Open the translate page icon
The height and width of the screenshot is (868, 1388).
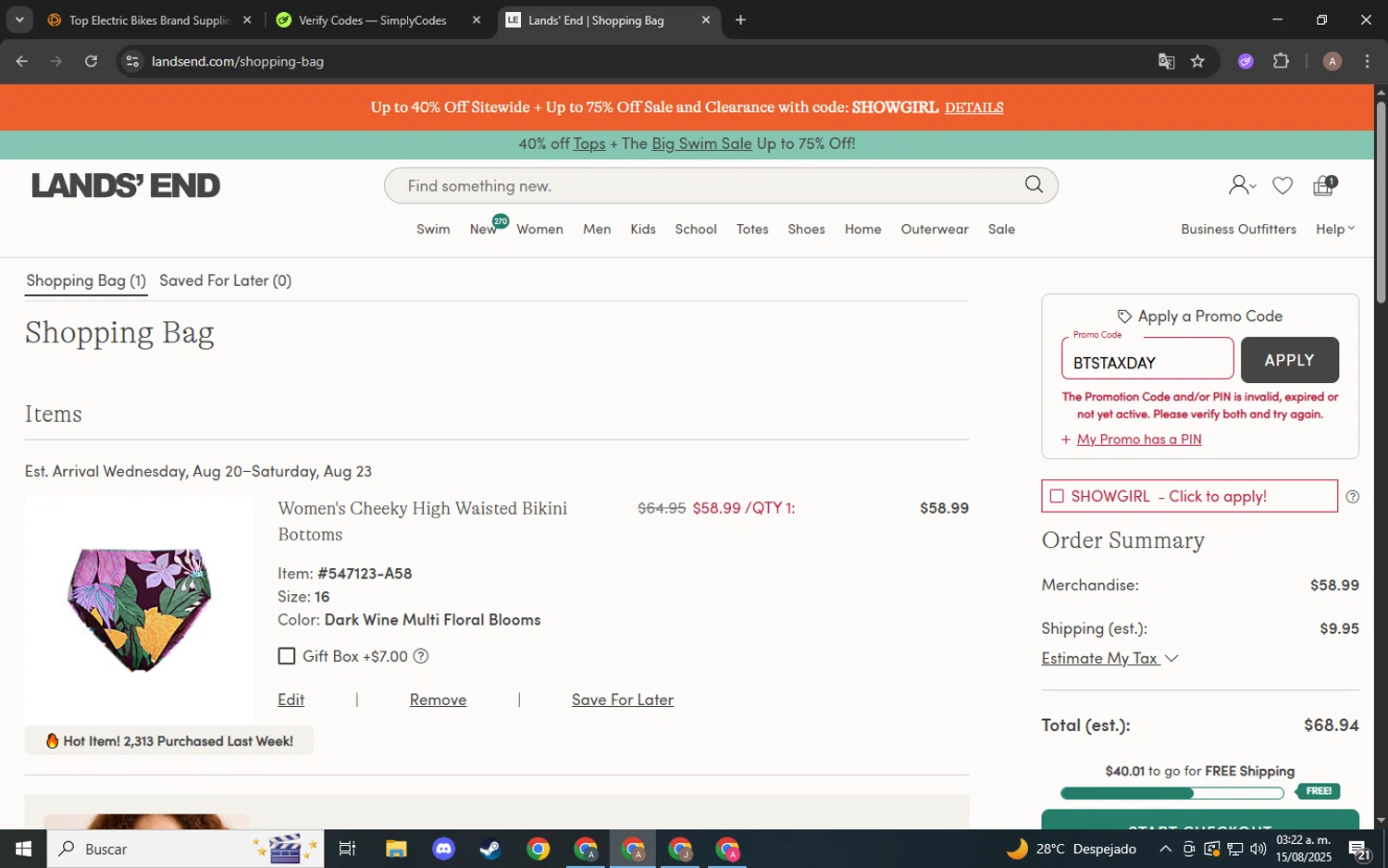[x=1166, y=61]
